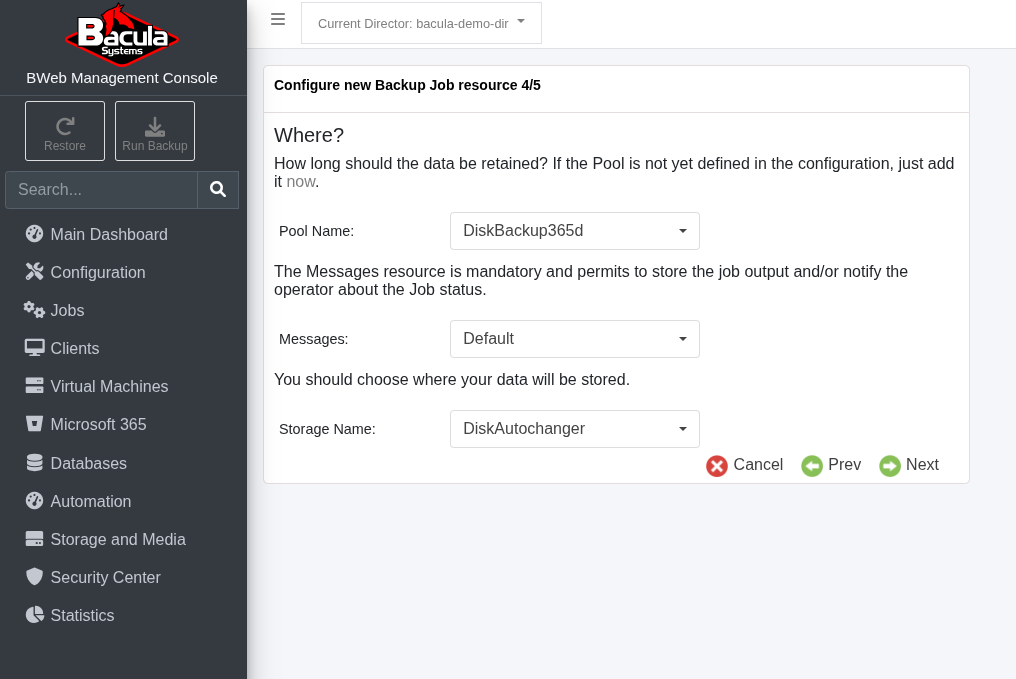Click the Run Backup icon button

[155, 131]
